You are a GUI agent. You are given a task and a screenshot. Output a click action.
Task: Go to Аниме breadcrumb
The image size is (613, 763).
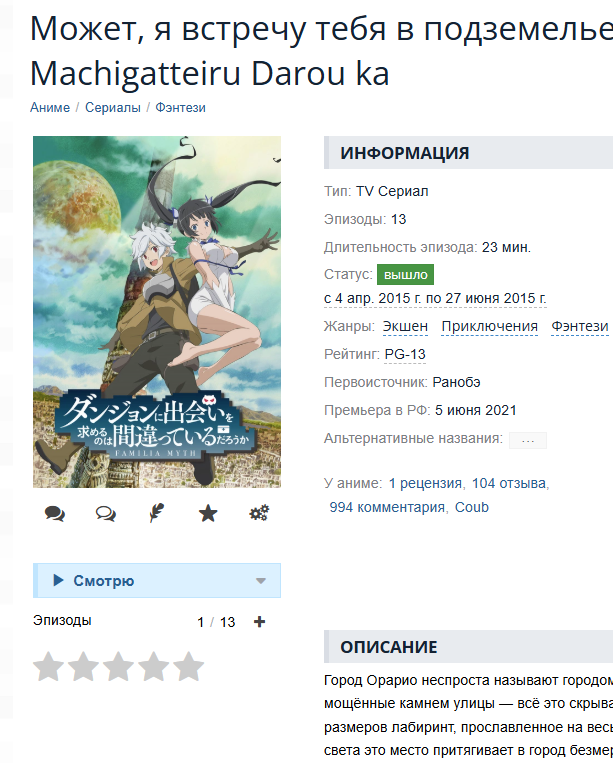pyautogui.click(x=50, y=108)
